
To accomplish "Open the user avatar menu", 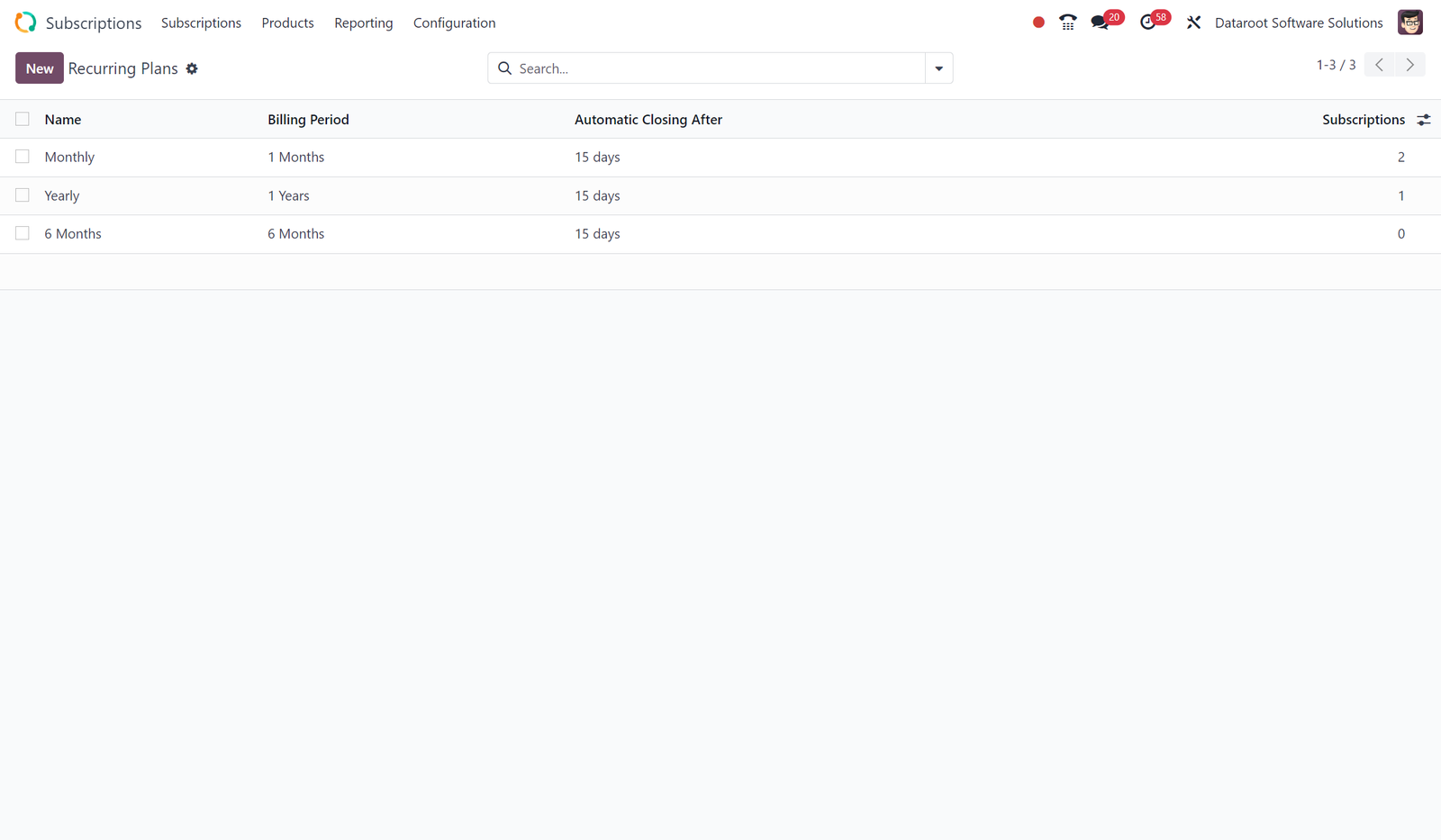I will (1410, 23).
